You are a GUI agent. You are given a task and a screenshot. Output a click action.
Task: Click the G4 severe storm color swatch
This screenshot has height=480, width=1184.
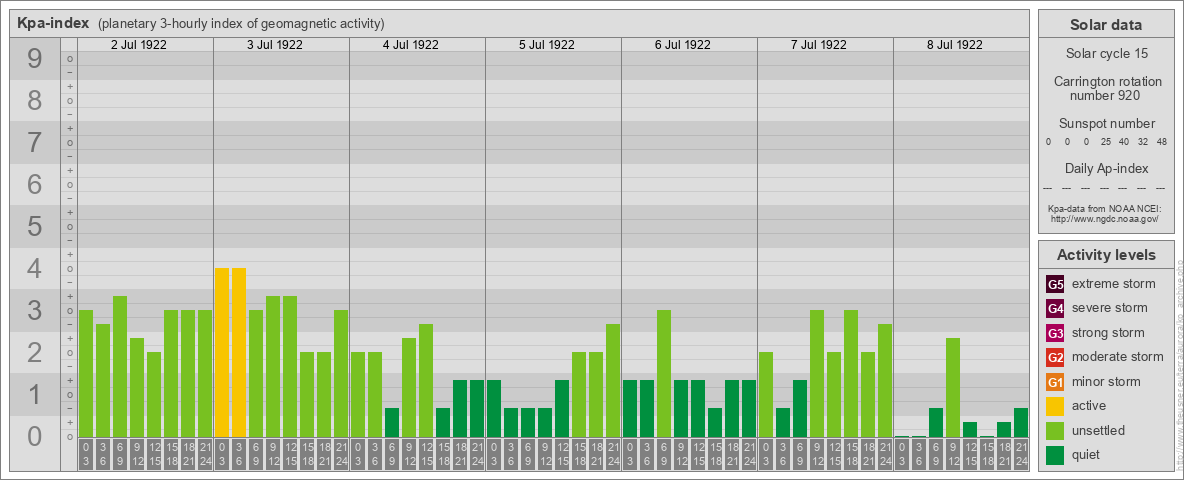(1055, 308)
